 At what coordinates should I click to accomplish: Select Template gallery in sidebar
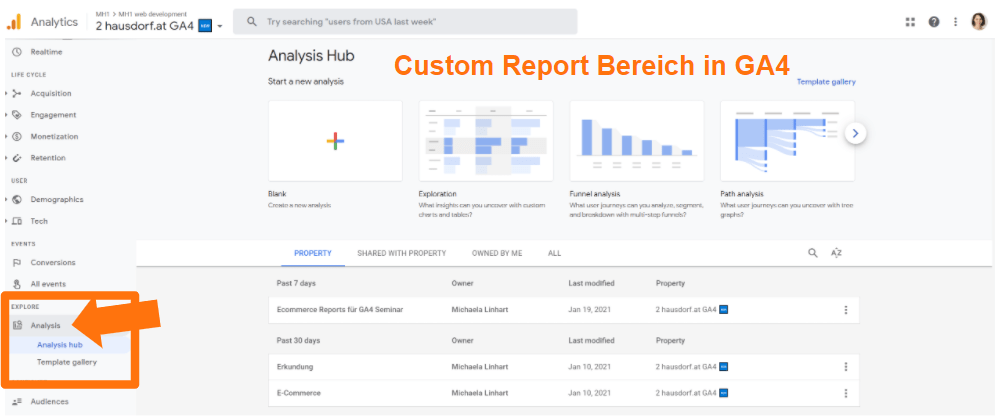click(x=67, y=362)
